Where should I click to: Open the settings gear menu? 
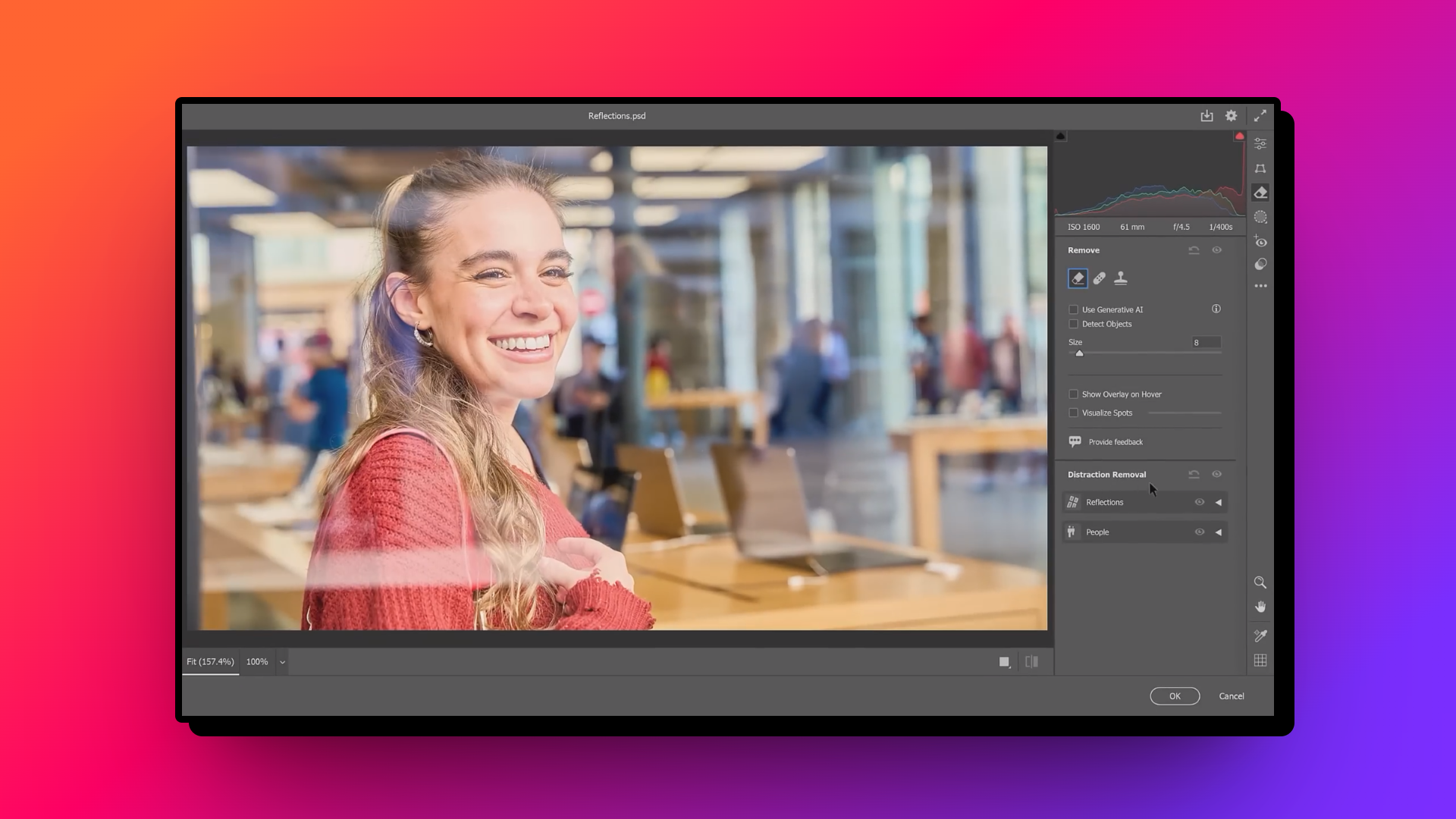pos(1231,115)
